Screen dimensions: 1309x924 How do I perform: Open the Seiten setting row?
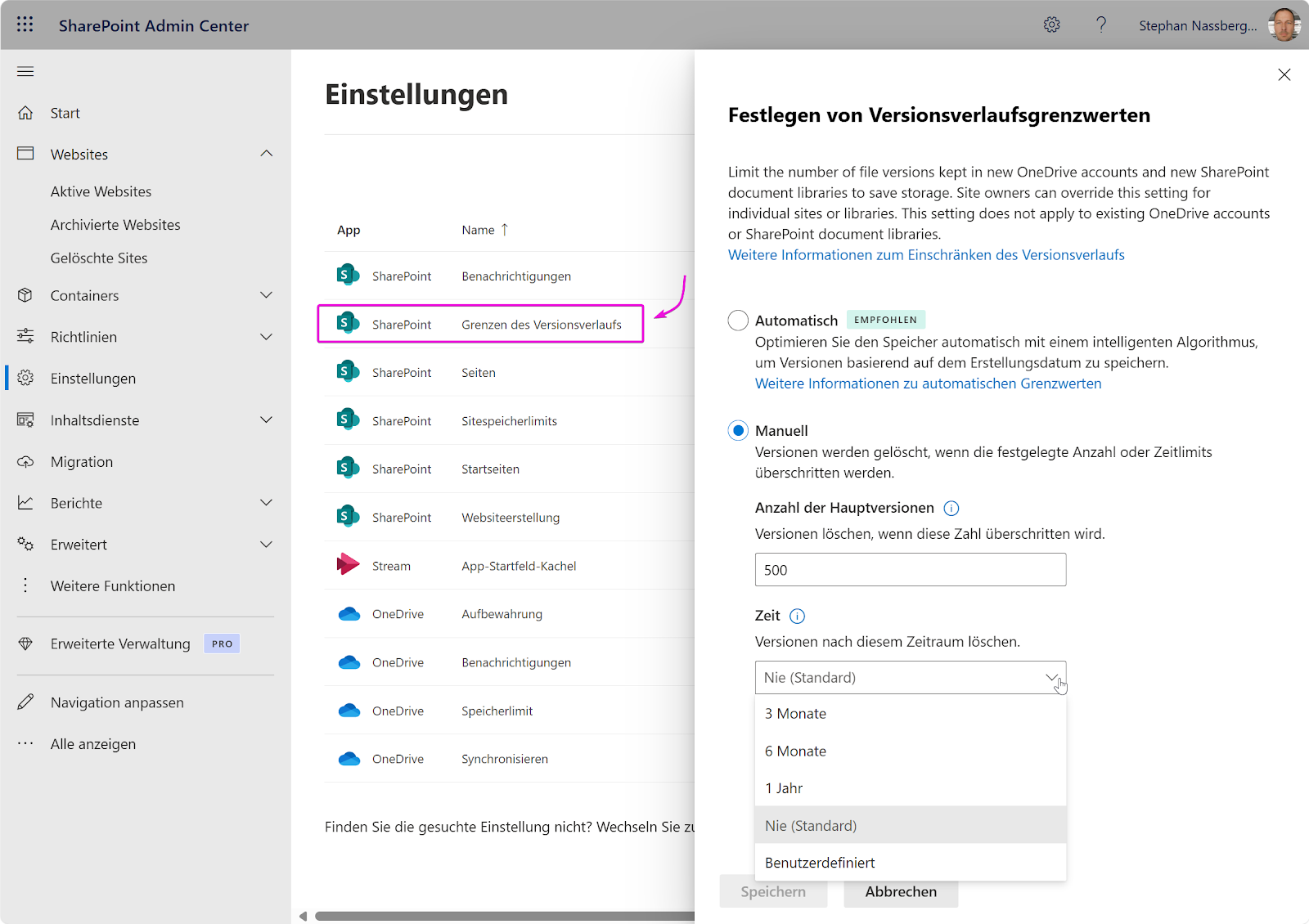tap(509, 372)
